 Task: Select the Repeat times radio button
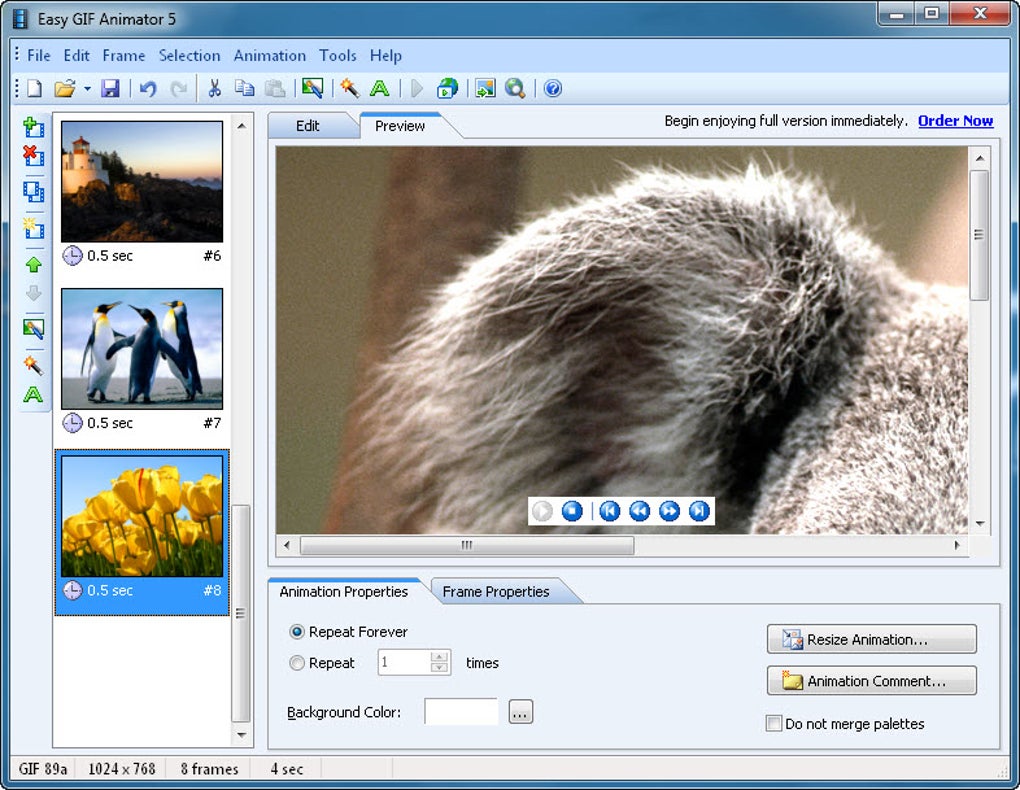coord(297,663)
